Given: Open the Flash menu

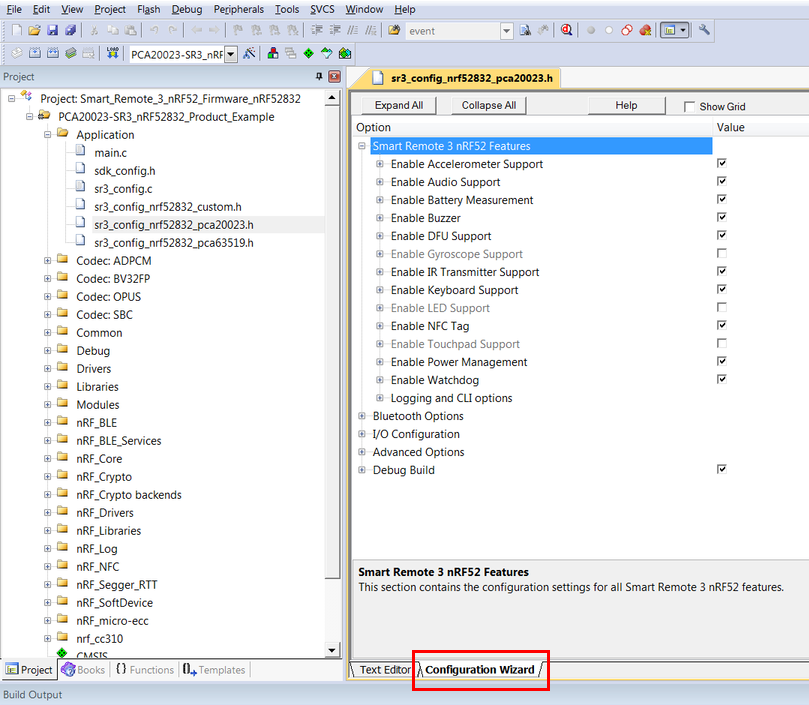Looking at the screenshot, I should pyautogui.click(x=149, y=9).
